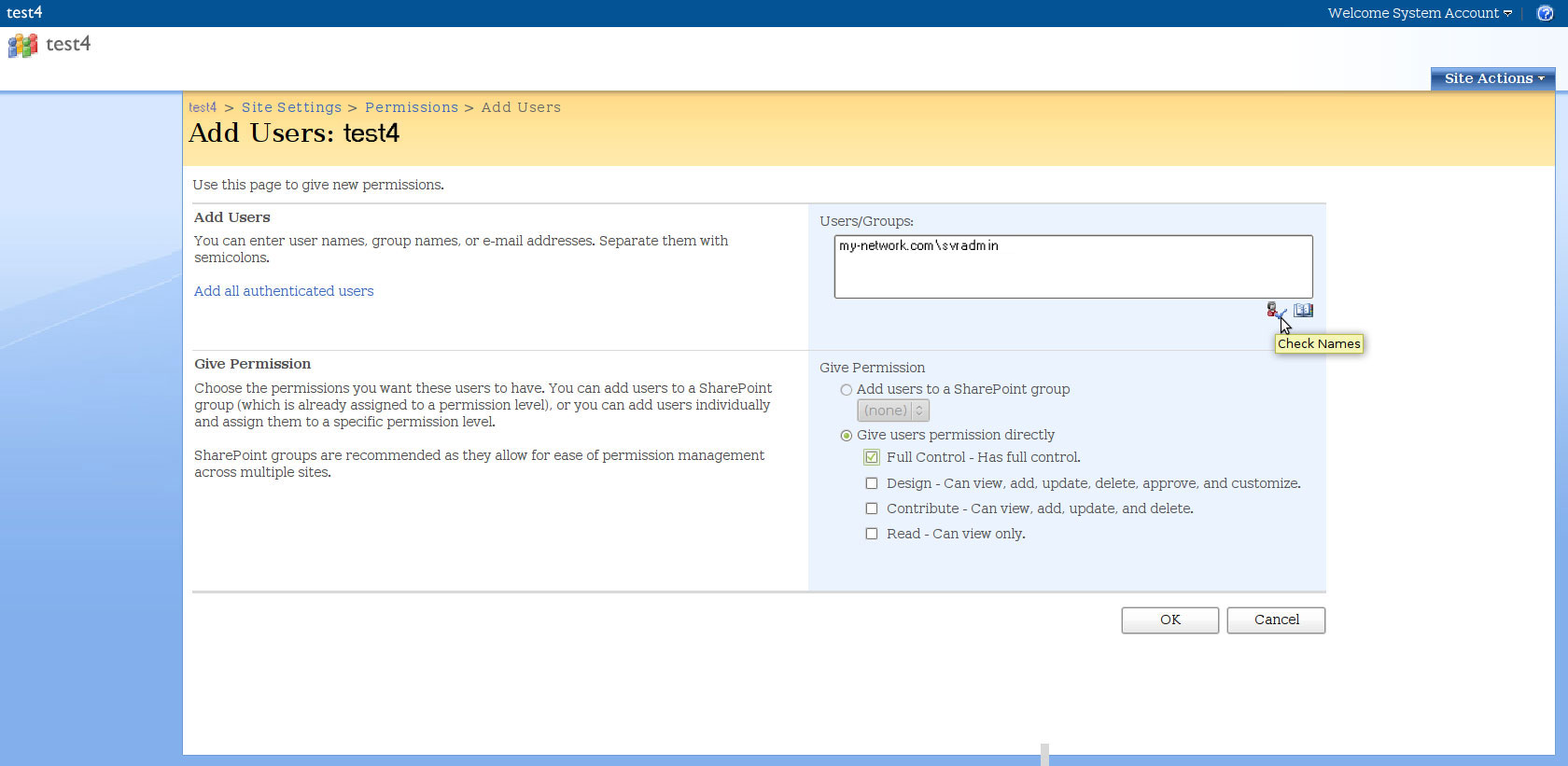Click 'Use this page to give new permissions.' text
1568x766 pixels.
coord(318,185)
